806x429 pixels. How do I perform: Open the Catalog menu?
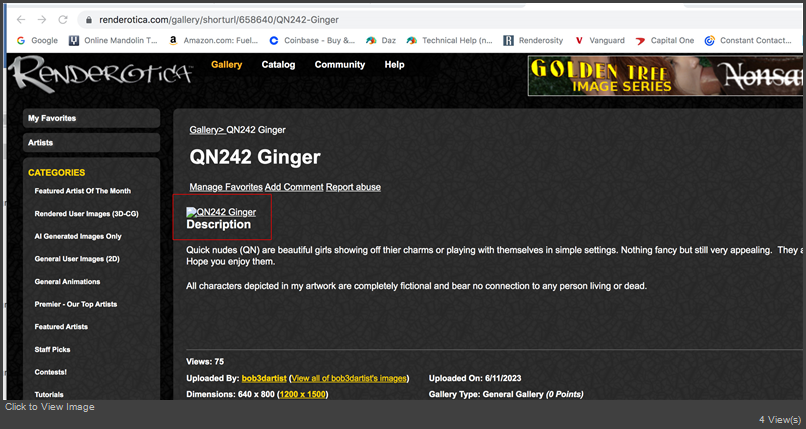pos(278,65)
